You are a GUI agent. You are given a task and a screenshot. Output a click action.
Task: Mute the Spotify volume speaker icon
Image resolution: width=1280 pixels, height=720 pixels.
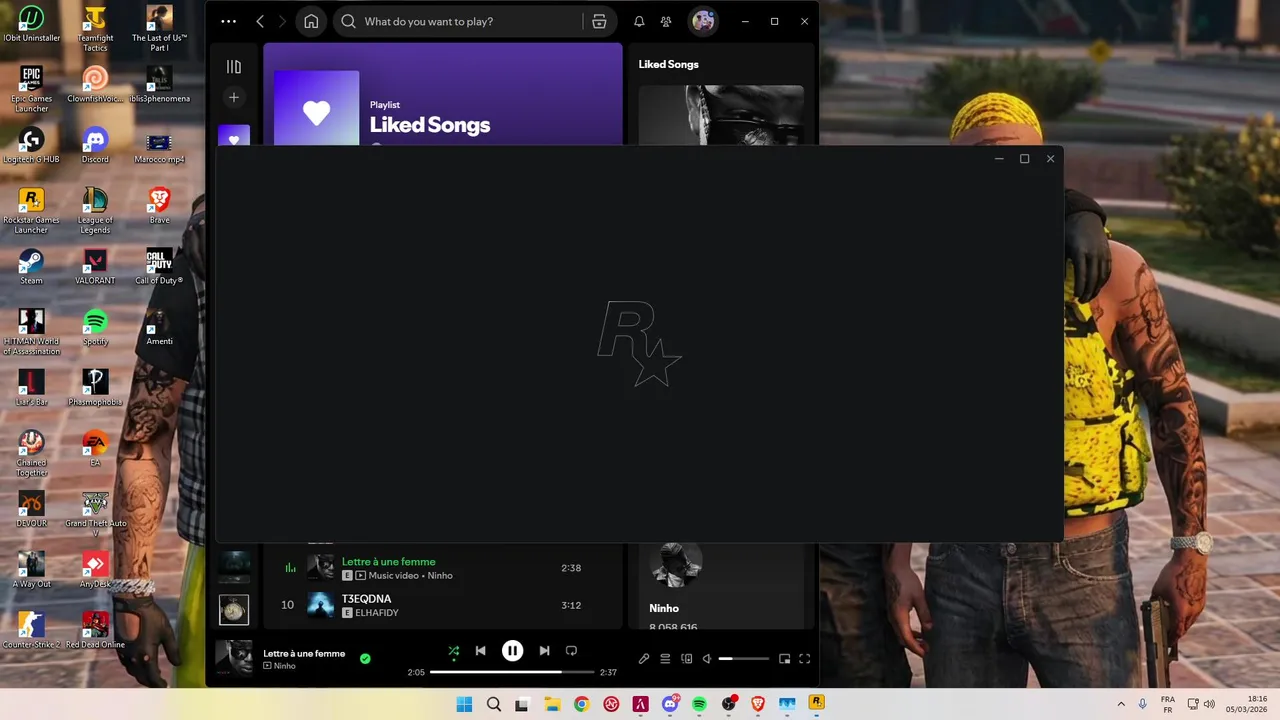click(707, 659)
